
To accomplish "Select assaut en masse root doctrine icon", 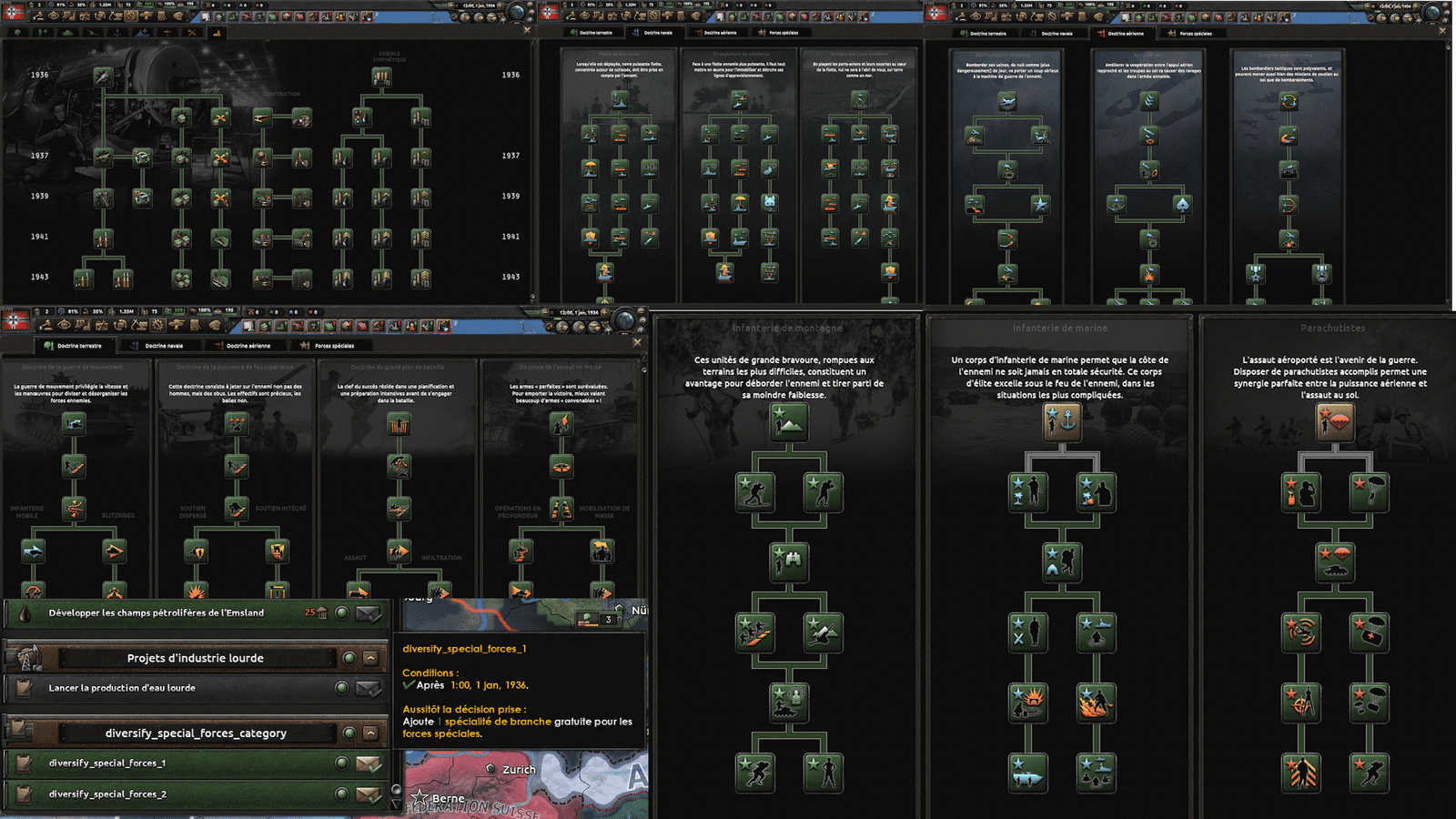I will coord(561,423).
